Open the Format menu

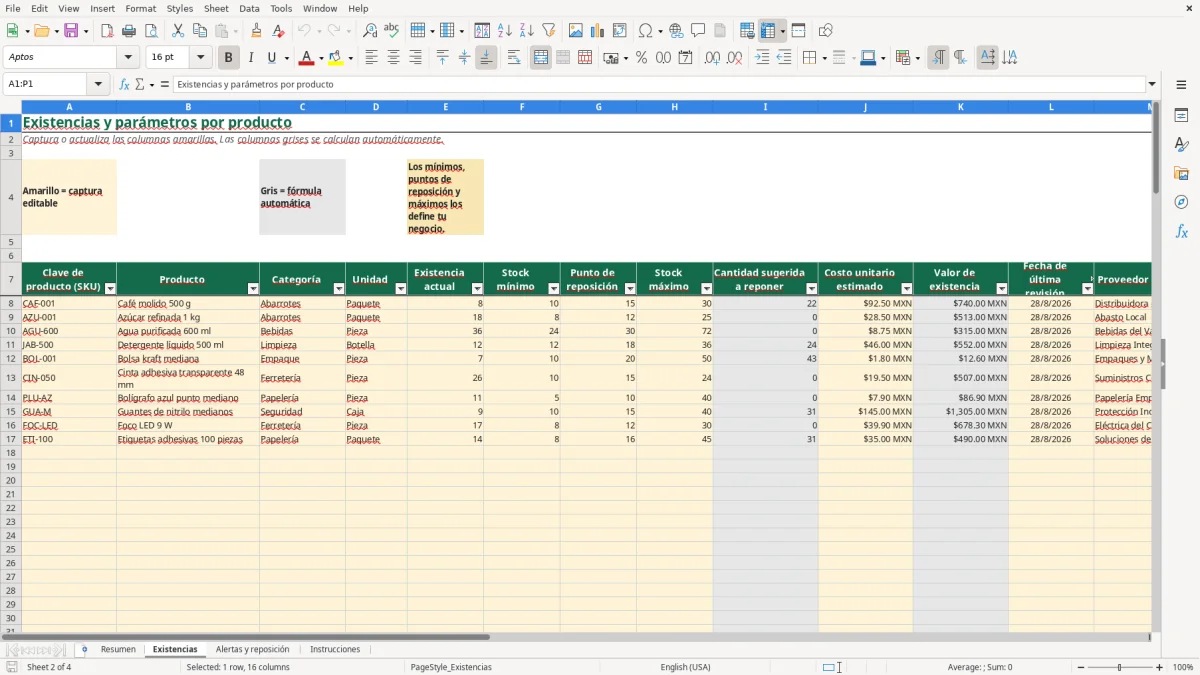click(140, 8)
